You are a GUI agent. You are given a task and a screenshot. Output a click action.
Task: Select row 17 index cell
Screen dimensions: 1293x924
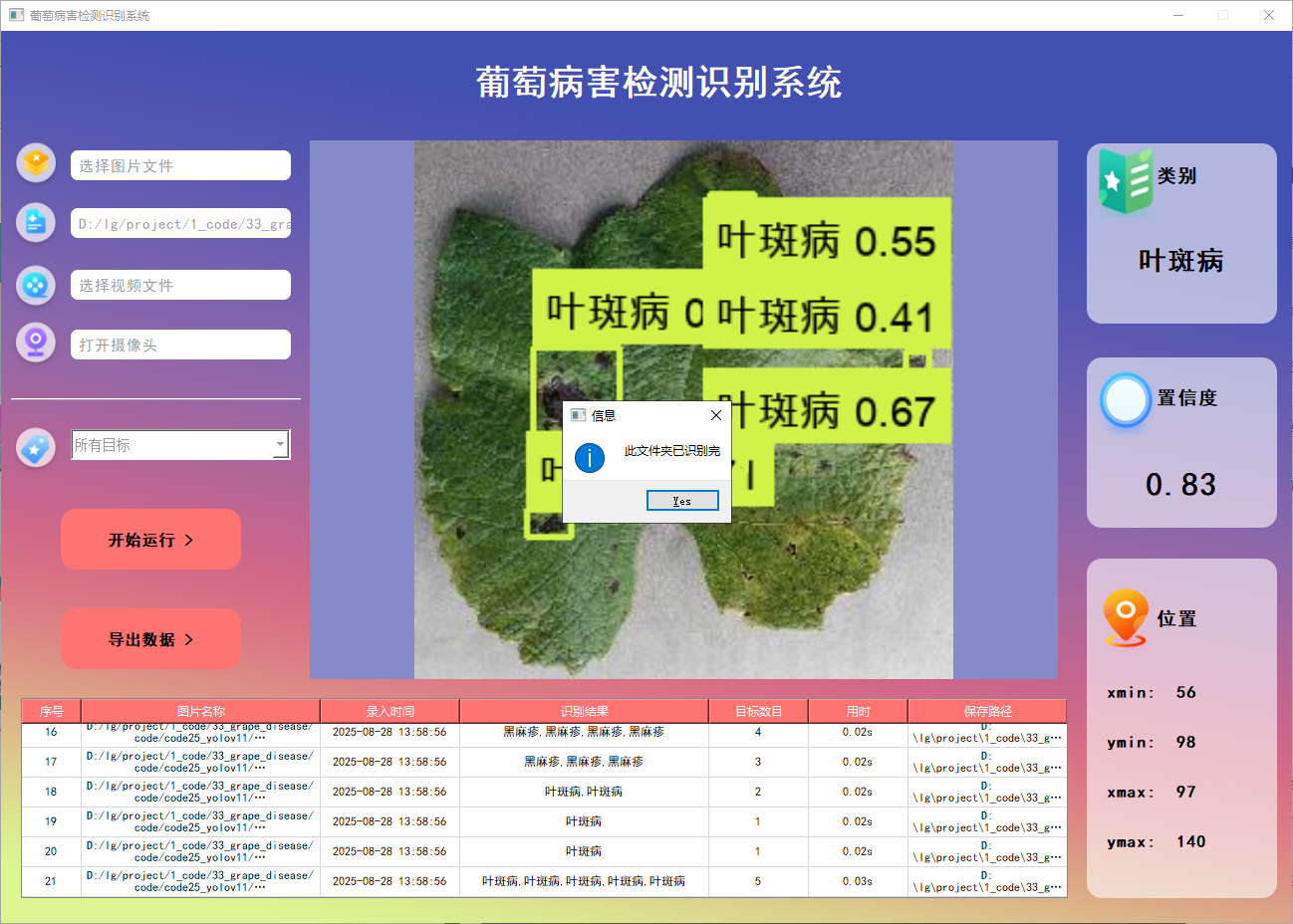[x=52, y=762]
